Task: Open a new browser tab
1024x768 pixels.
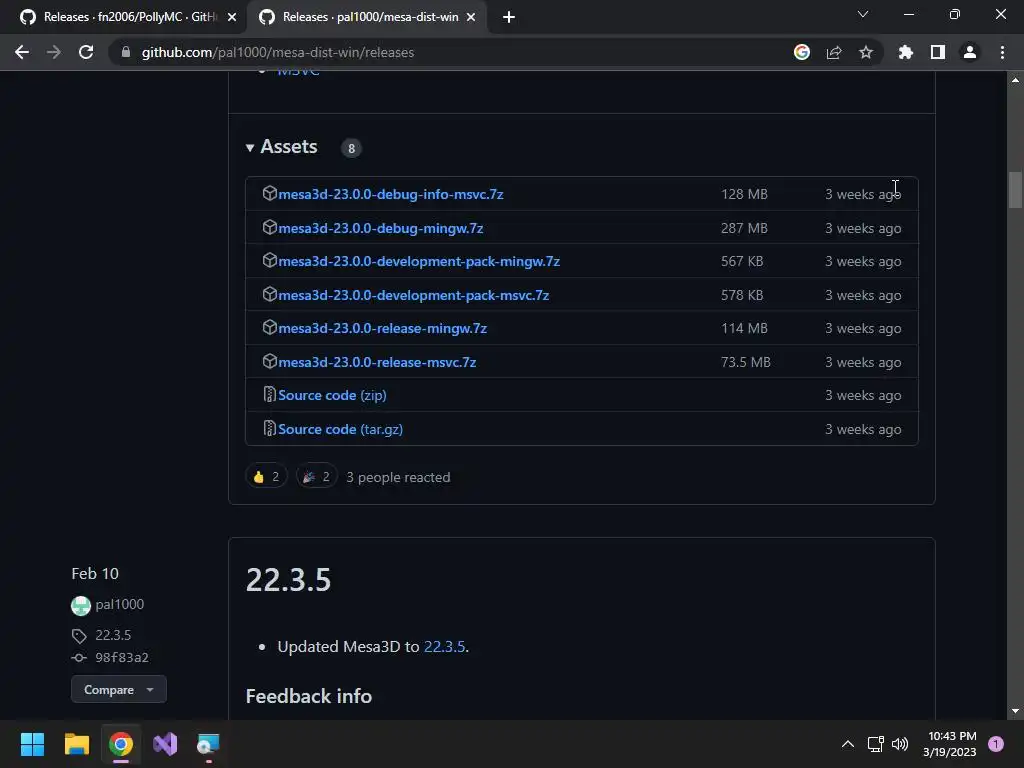Action: 509,17
